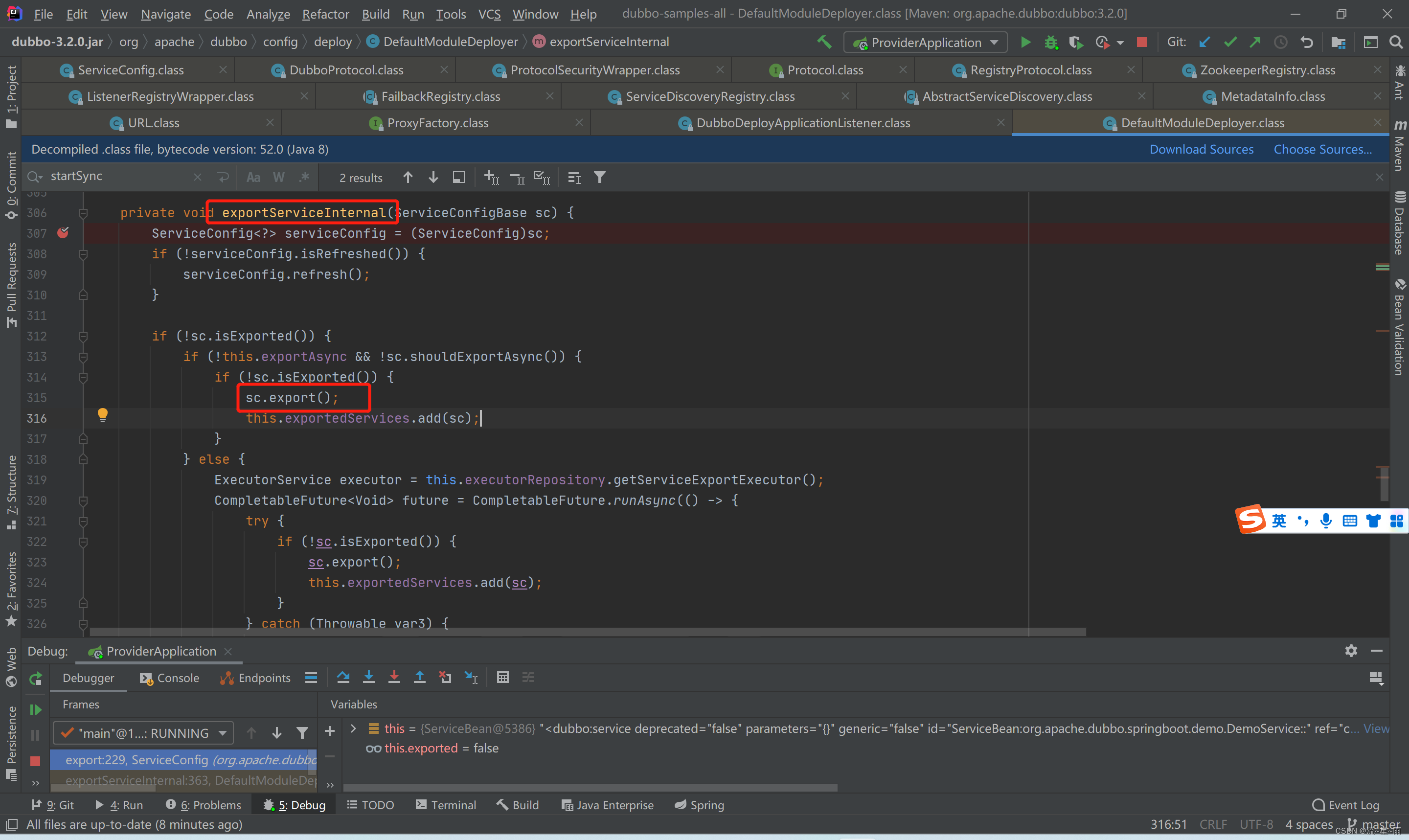Click the startSync search input field
Viewport: 1409px width, 840px height.
point(119,177)
